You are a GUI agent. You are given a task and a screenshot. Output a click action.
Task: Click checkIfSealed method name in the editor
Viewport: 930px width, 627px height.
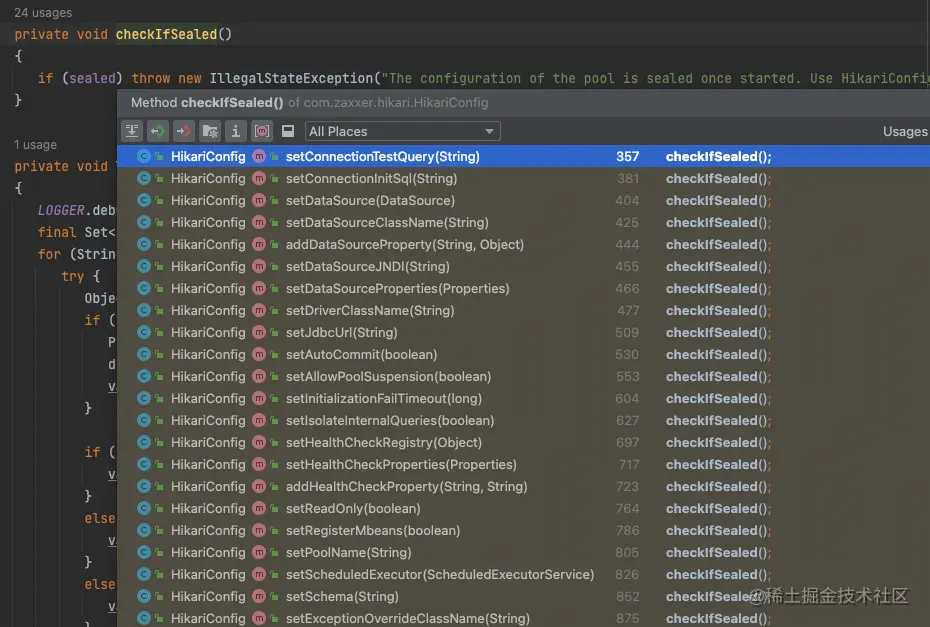pyautogui.click(x=167, y=34)
